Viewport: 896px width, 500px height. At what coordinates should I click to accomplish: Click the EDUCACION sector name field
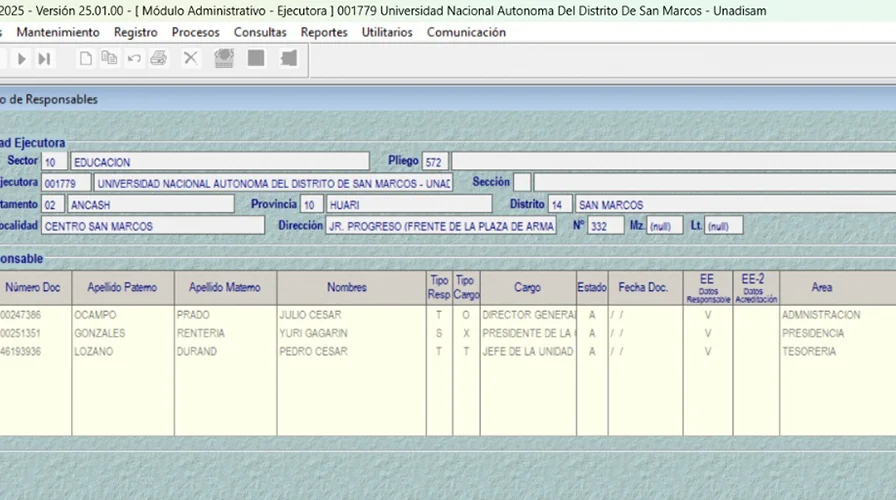220,162
